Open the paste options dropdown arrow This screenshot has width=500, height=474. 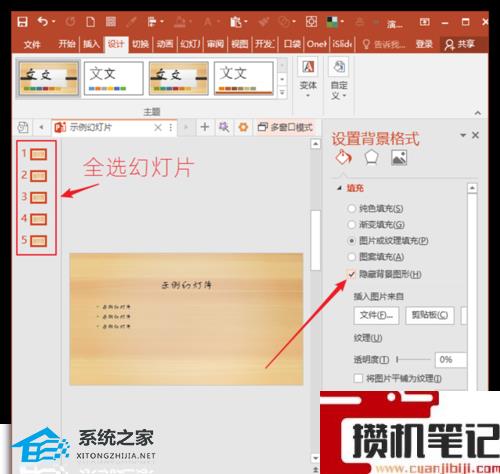(246, 22)
